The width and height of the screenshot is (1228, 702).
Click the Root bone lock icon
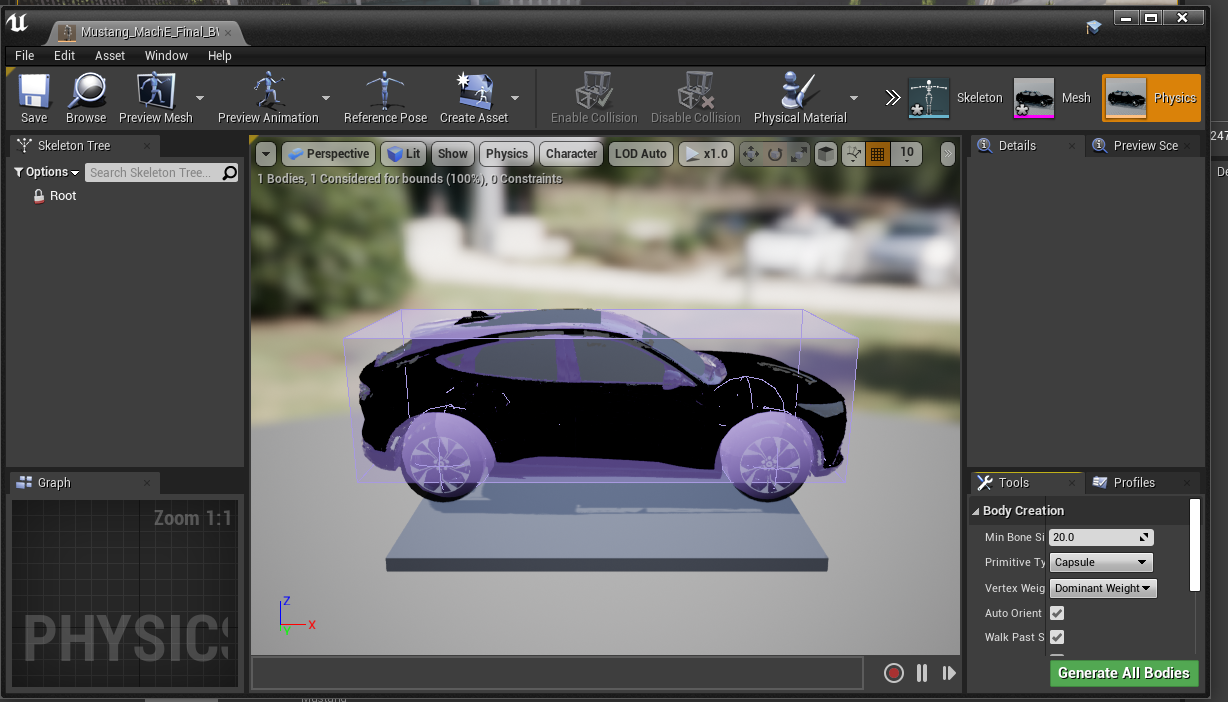point(39,196)
